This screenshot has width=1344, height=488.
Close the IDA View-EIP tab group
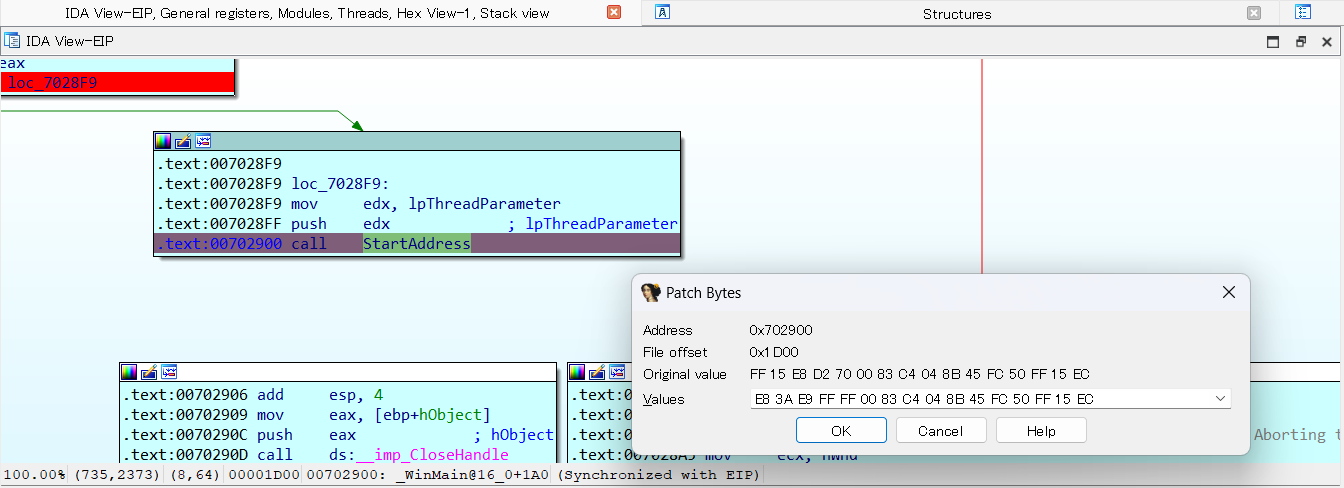coord(614,13)
